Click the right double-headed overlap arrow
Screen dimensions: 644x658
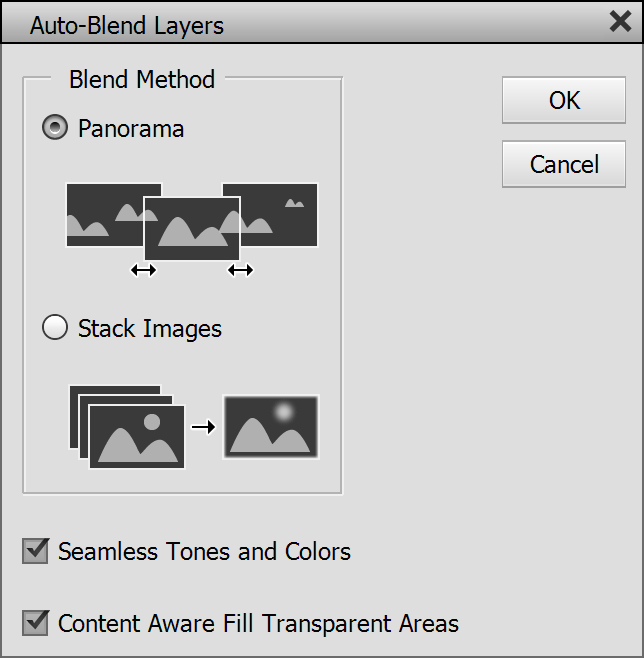coord(240,270)
